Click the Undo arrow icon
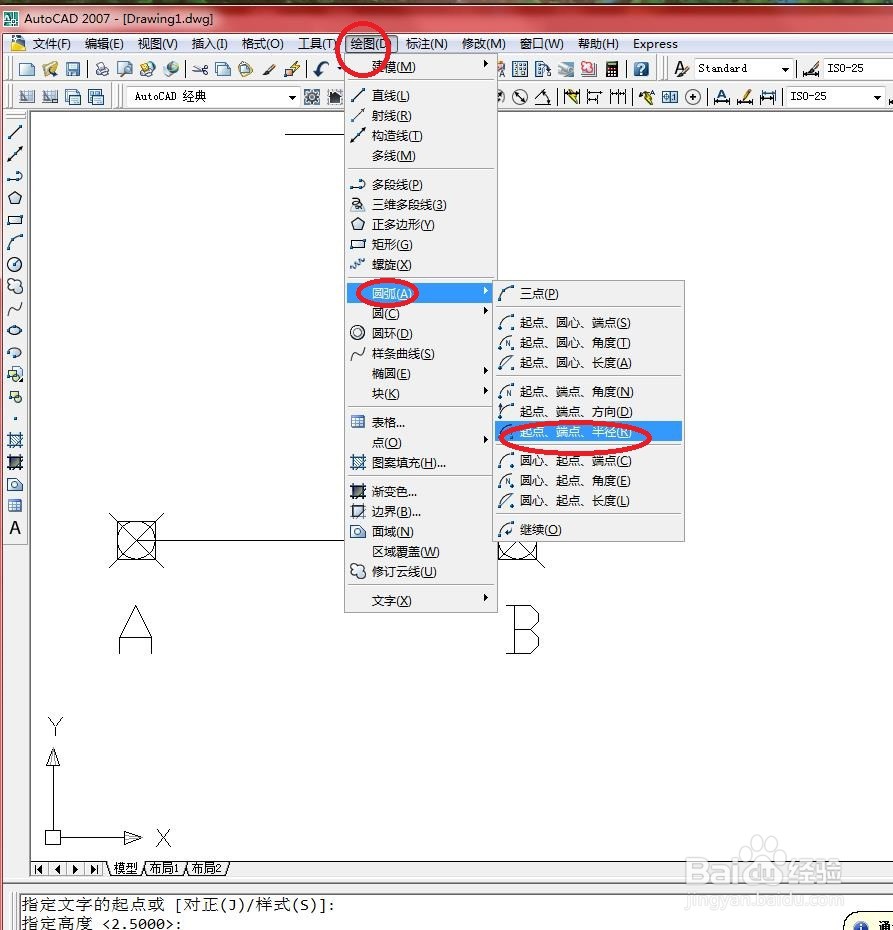This screenshot has width=893, height=930. coord(321,69)
